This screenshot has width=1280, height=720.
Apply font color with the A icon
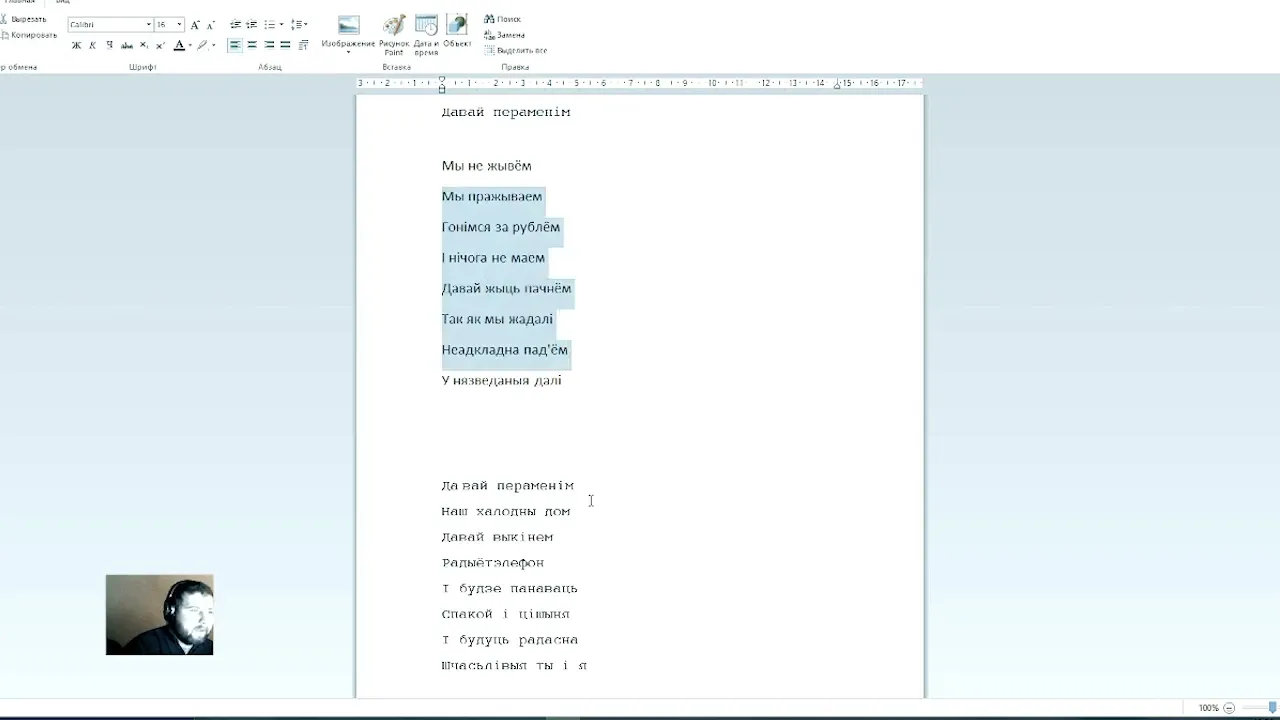179,45
